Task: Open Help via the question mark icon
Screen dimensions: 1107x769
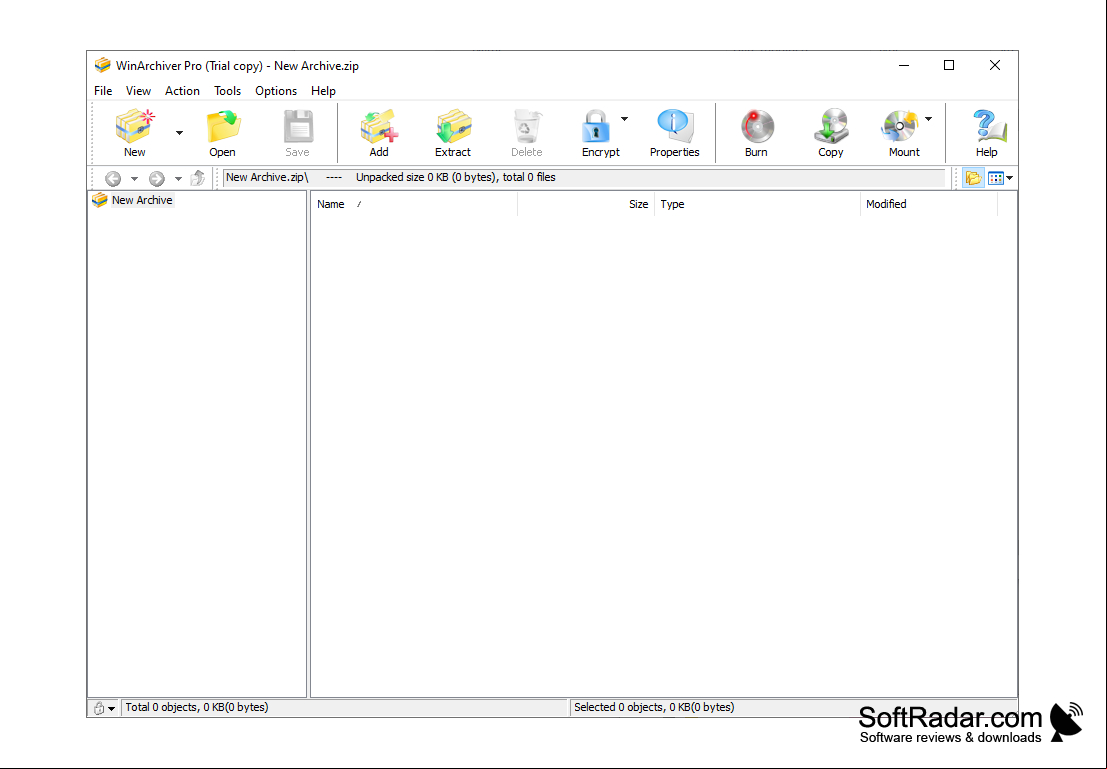Action: (988, 127)
